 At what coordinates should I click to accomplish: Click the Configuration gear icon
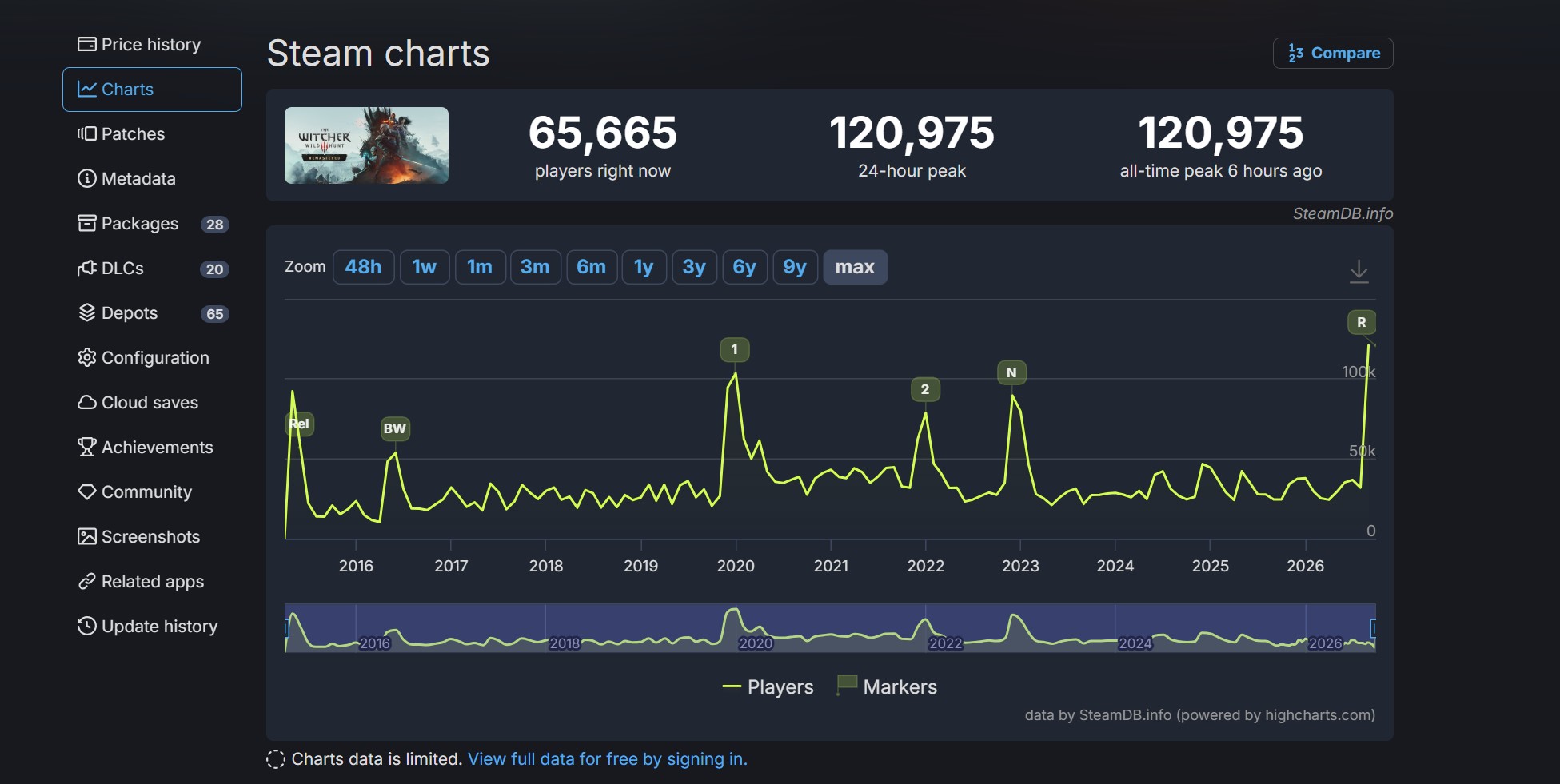click(x=86, y=357)
